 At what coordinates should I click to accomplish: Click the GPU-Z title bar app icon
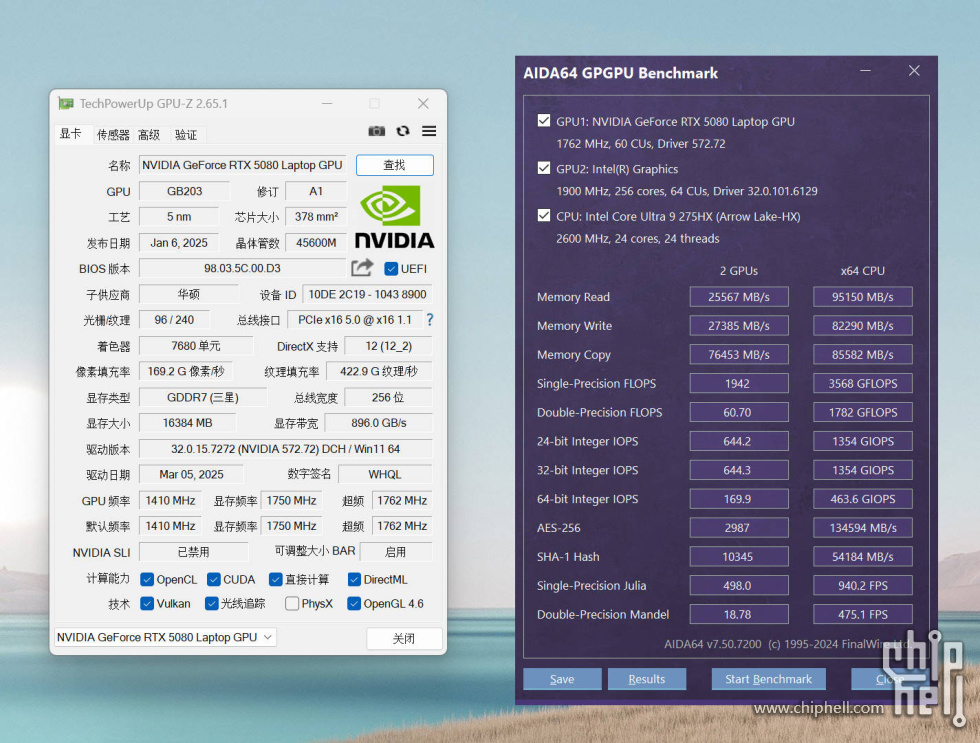point(66,103)
